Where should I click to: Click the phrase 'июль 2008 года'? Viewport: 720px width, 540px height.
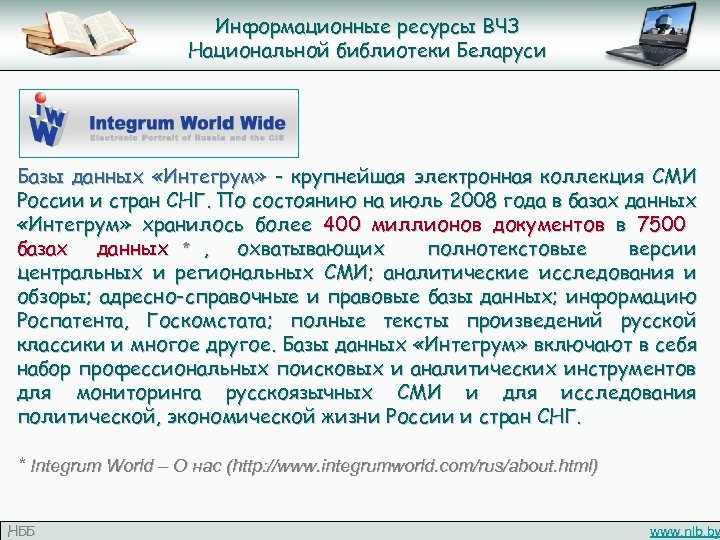[468, 201]
